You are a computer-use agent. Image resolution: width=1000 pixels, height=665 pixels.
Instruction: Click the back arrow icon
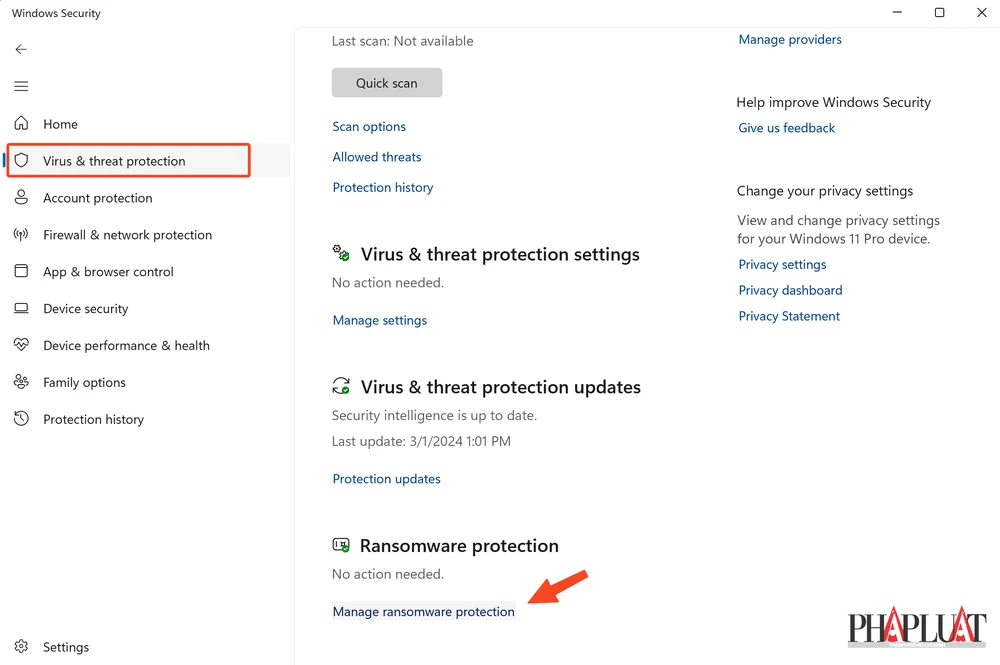[x=21, y=49]
